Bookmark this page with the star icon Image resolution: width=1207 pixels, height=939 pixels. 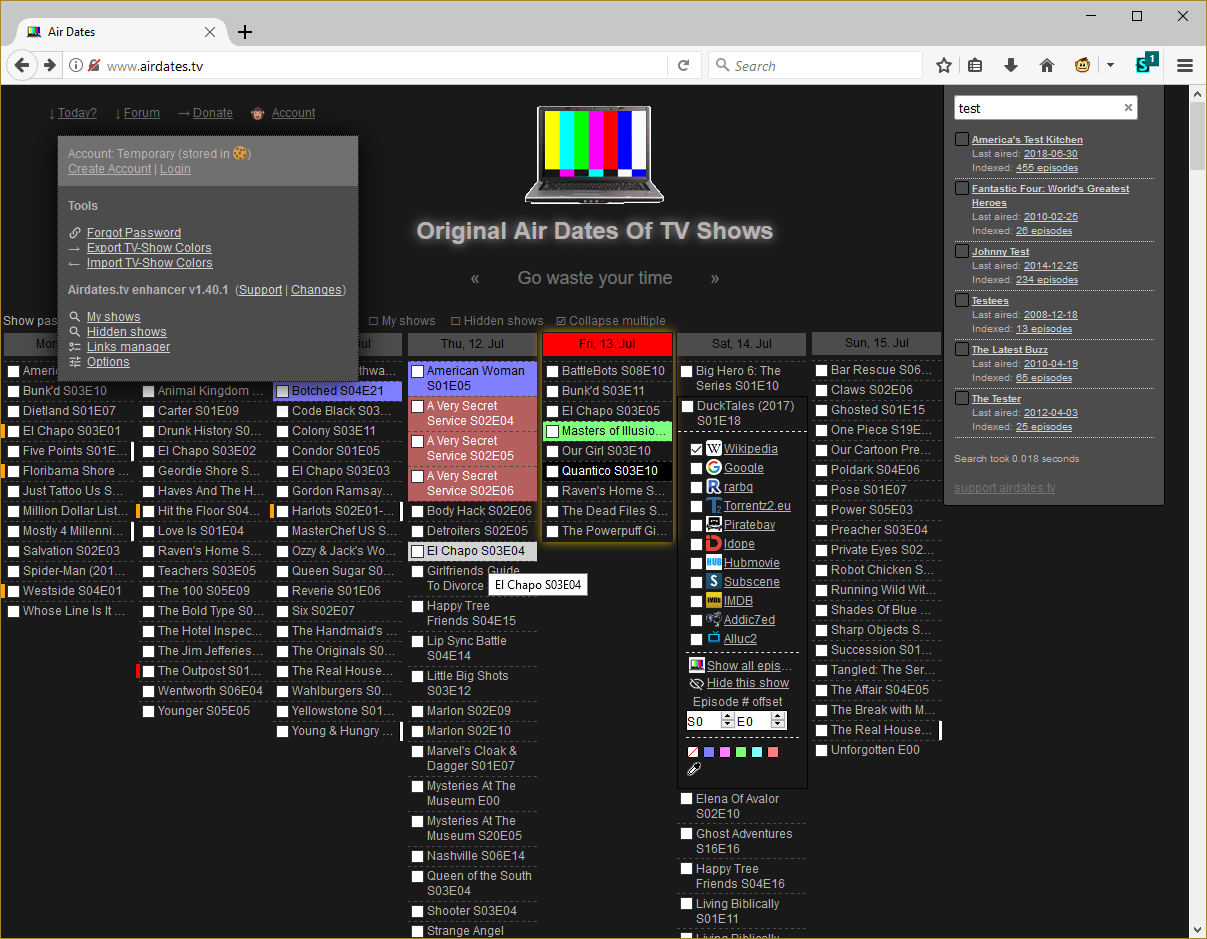point(943,66)
